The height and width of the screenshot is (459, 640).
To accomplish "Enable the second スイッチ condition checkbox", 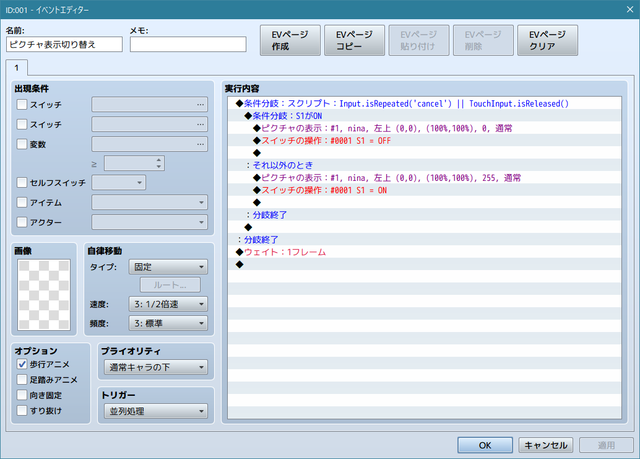I will coord(22,124).
